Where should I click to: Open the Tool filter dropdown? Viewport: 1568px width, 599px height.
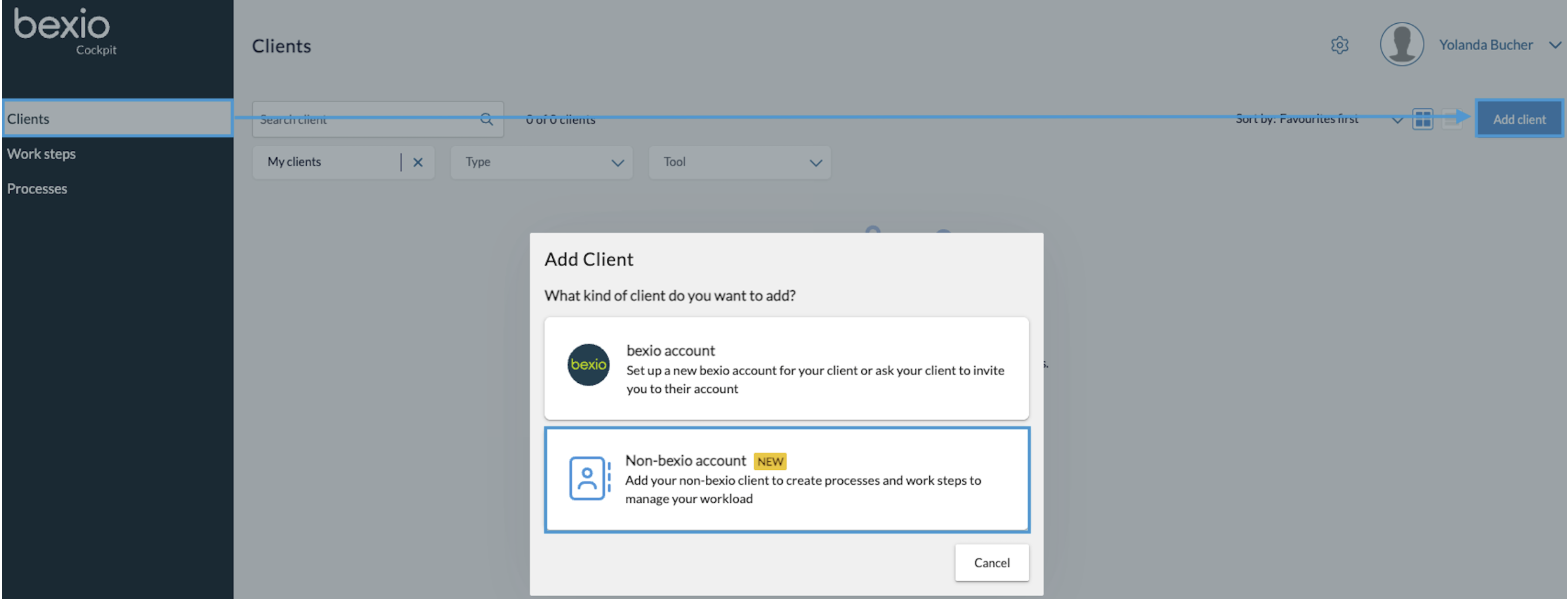[739, 162]
